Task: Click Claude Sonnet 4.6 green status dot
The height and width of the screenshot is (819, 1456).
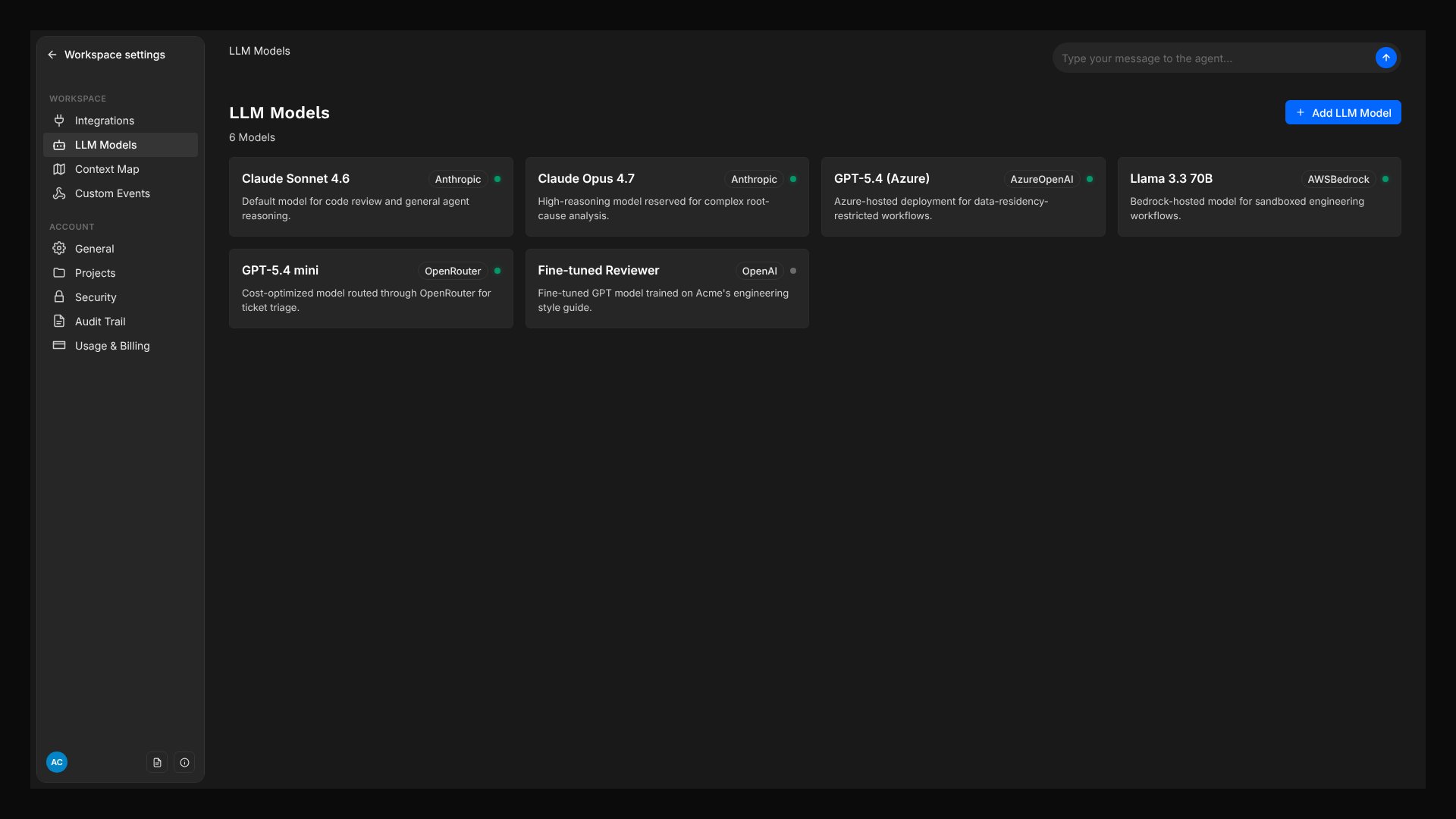Action: pos(497,179)
